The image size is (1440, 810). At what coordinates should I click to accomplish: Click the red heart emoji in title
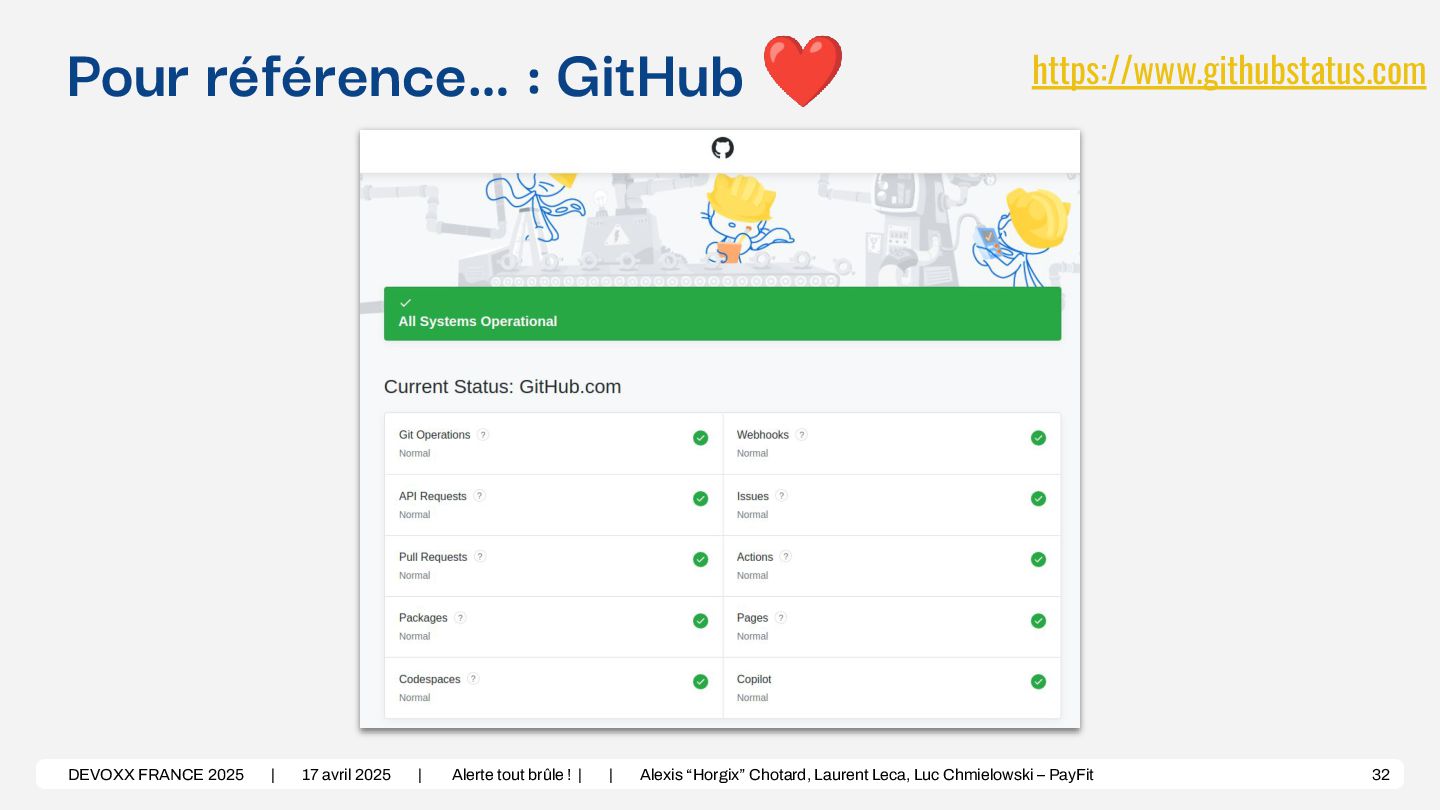[802, 72]
